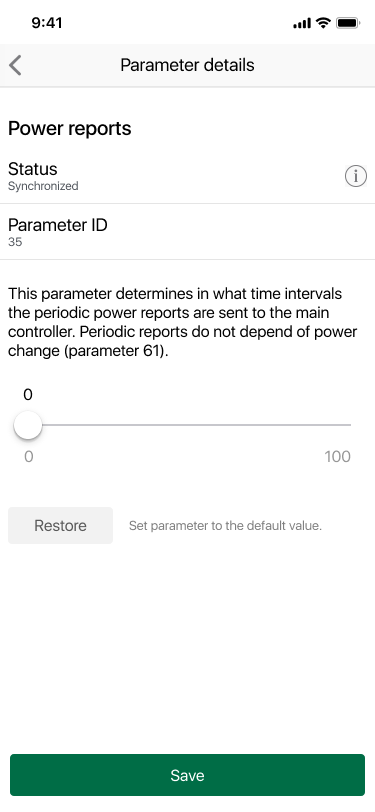Click the Synchronized status text
375x812 pixels.
[x=43, y=186]
